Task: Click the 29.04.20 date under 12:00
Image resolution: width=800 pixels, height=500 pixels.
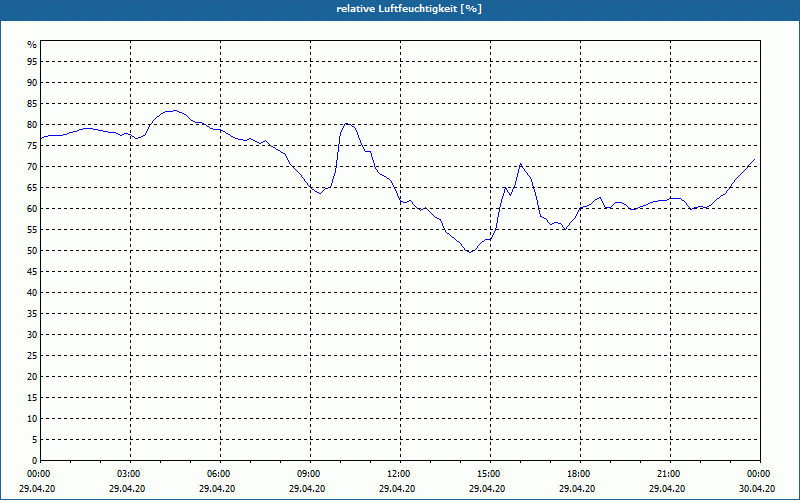Action: (397, 489)
